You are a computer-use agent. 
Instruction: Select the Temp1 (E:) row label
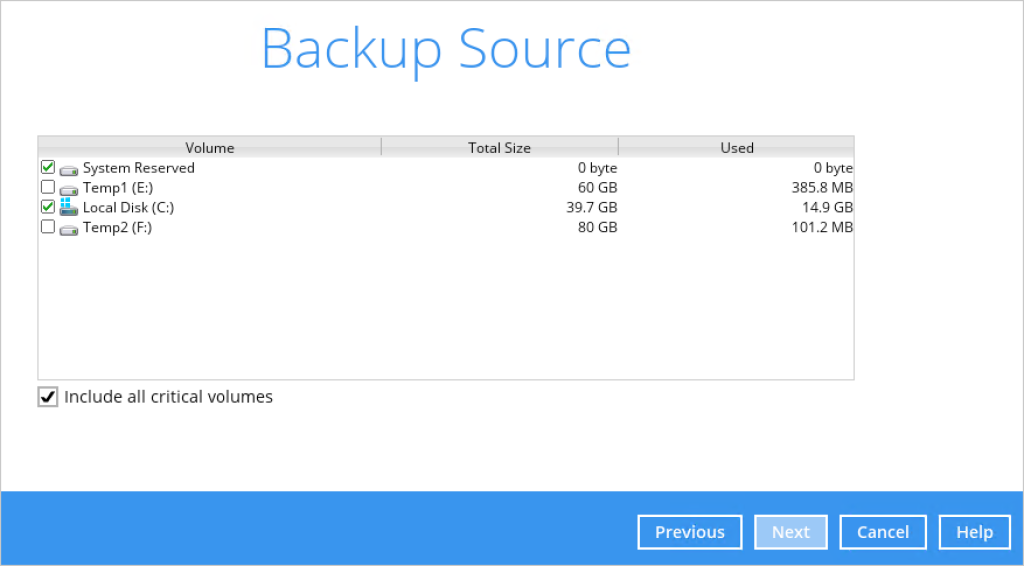[118, 188]
